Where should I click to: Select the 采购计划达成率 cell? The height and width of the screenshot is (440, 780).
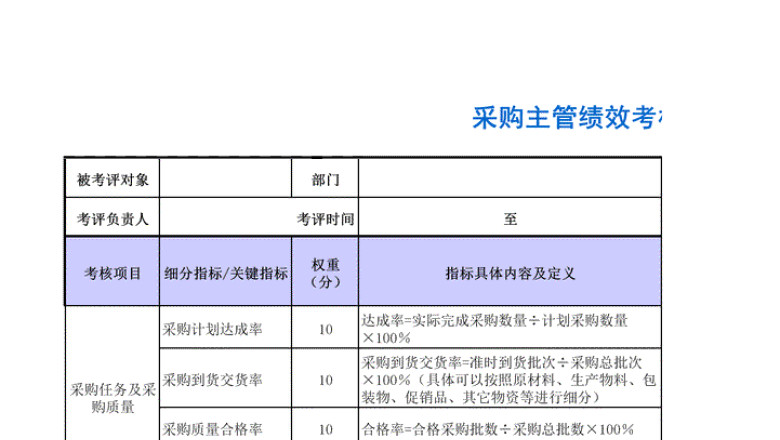click(x=225, y=327)
